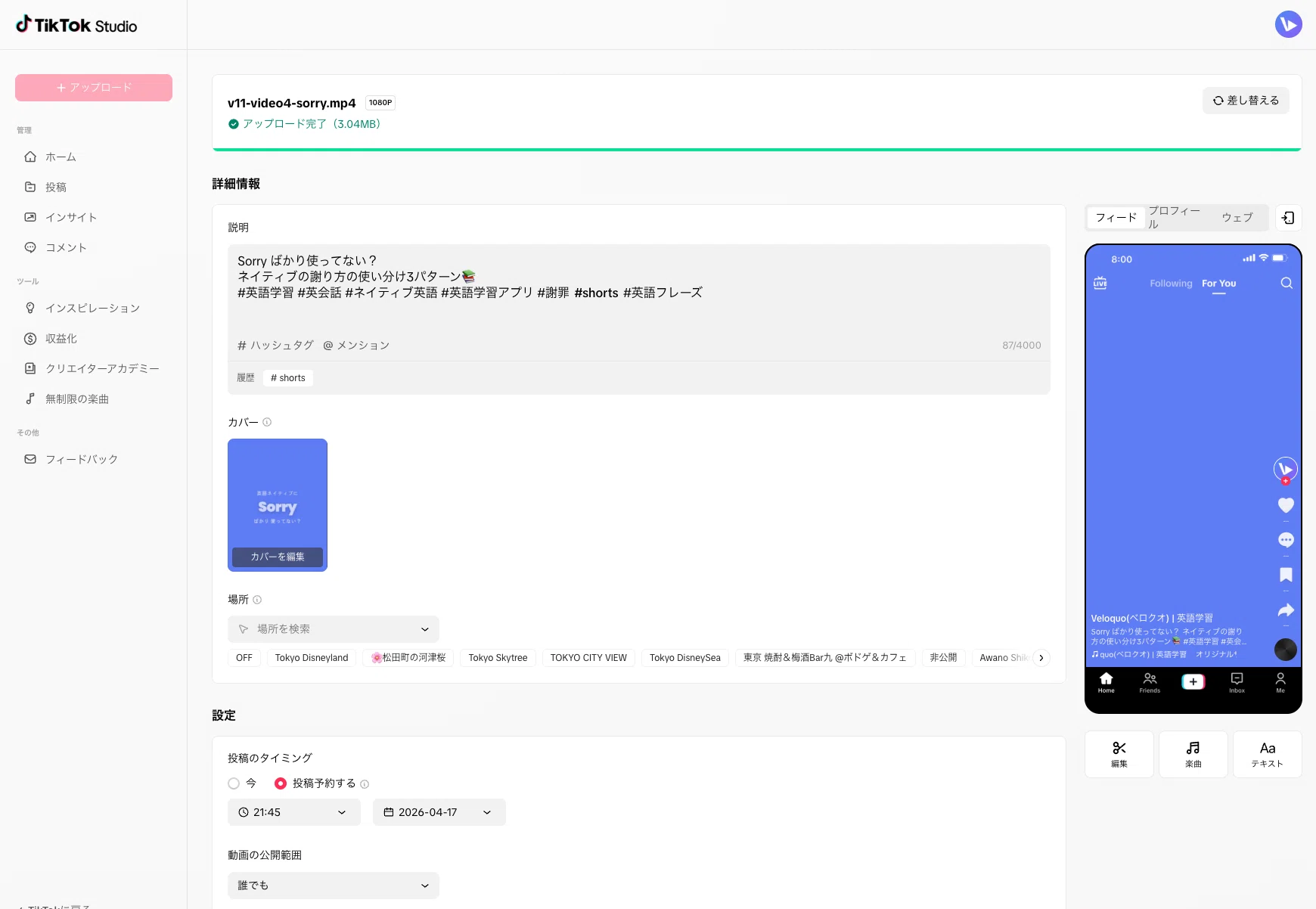Open the 誰でも visibility dropdown

[x=334, y=886]
